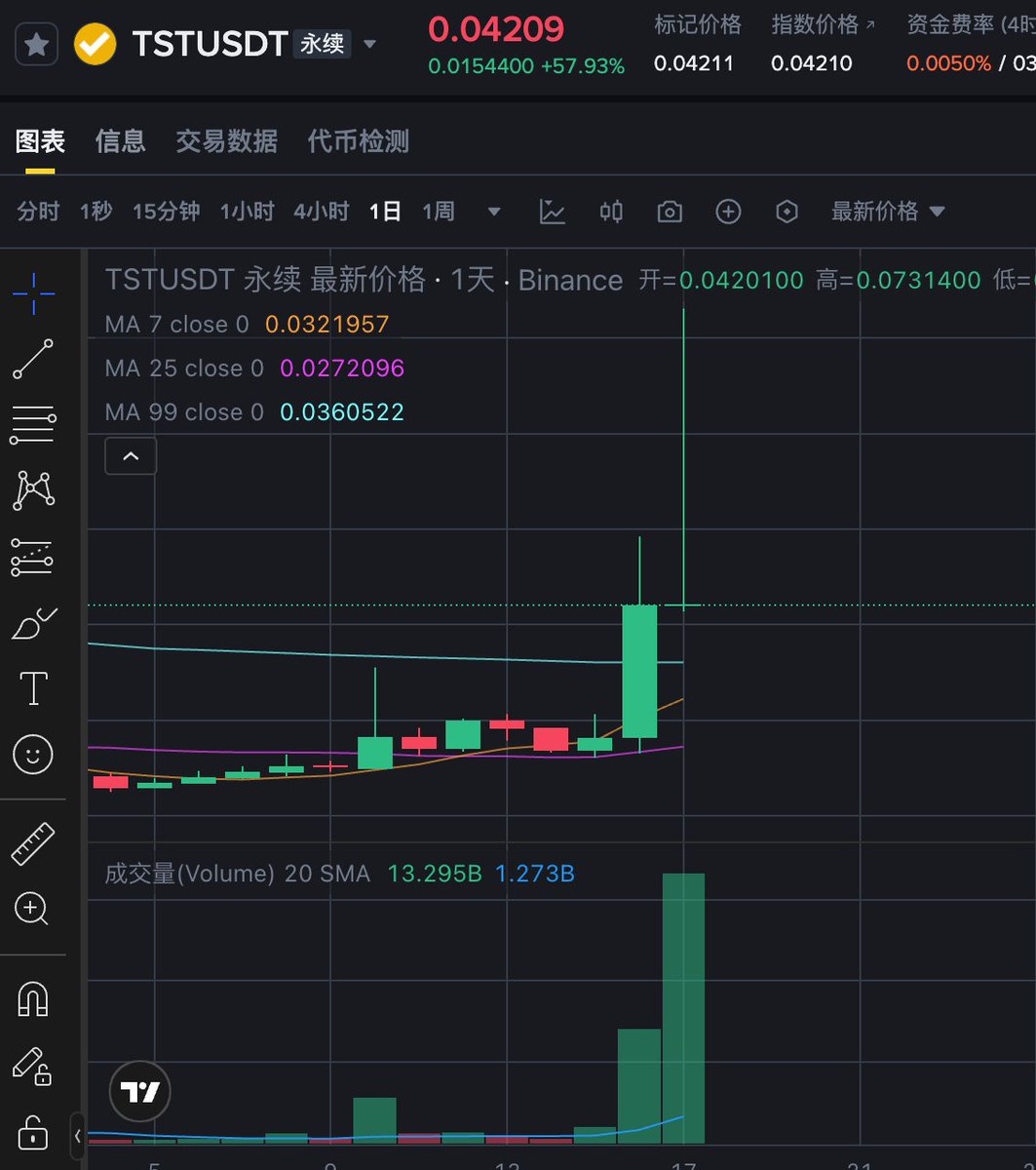Toggle the favorite star for TSTUSDT
Image resolution: width=1036 pixels, height=1170 pixels.
pyautogui.click(x=36, y=45)
